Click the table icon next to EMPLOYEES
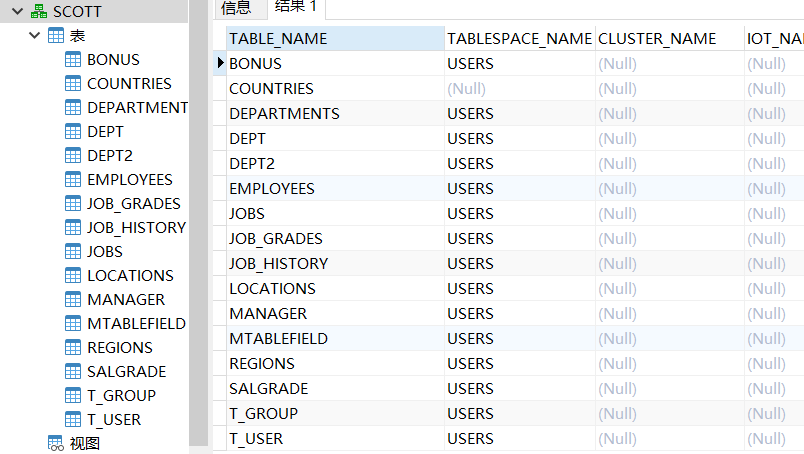The width and height of the screenshot is (804, 454). 73,179
